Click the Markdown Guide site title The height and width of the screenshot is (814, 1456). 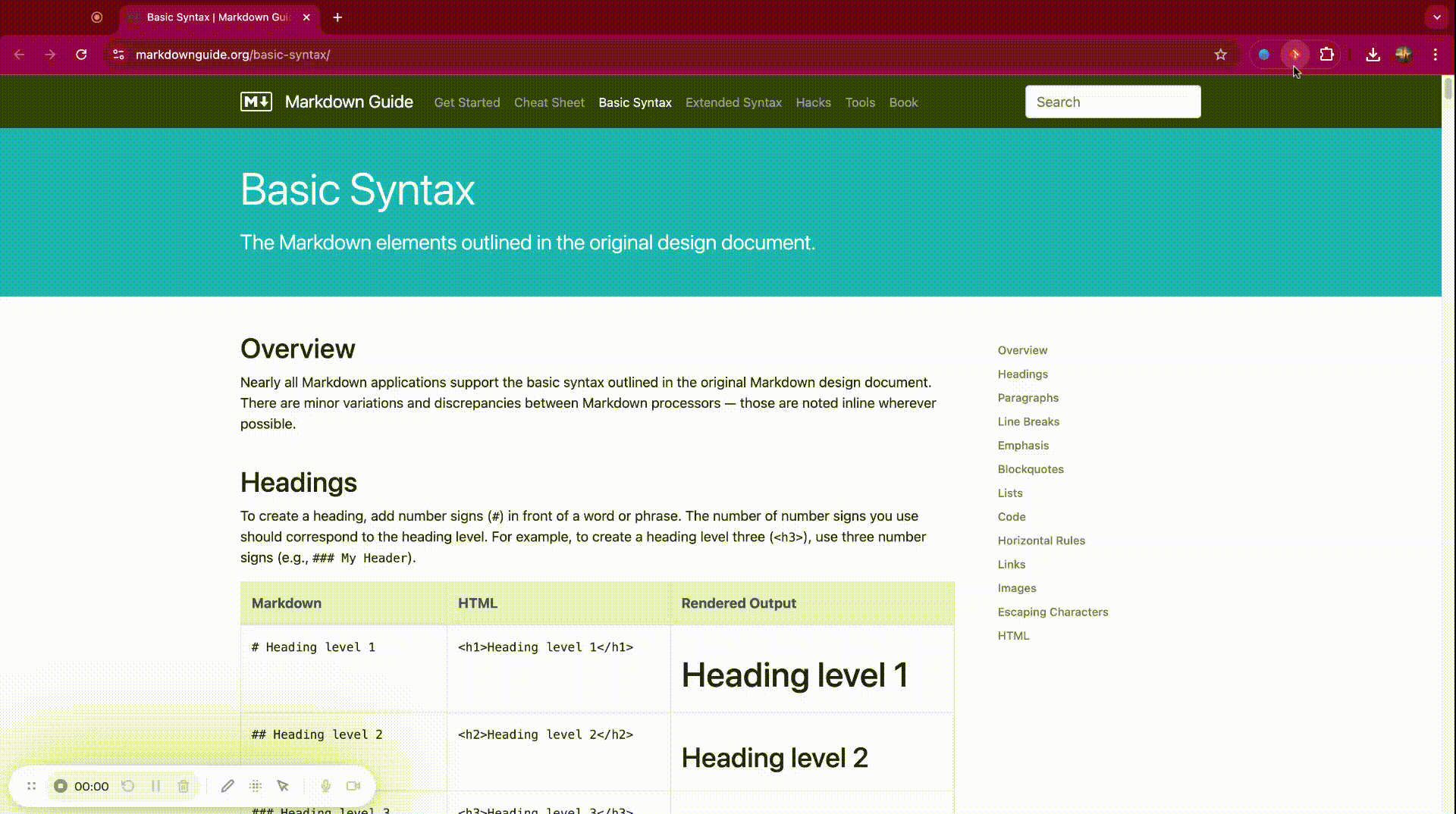click(x=349, y=102)
